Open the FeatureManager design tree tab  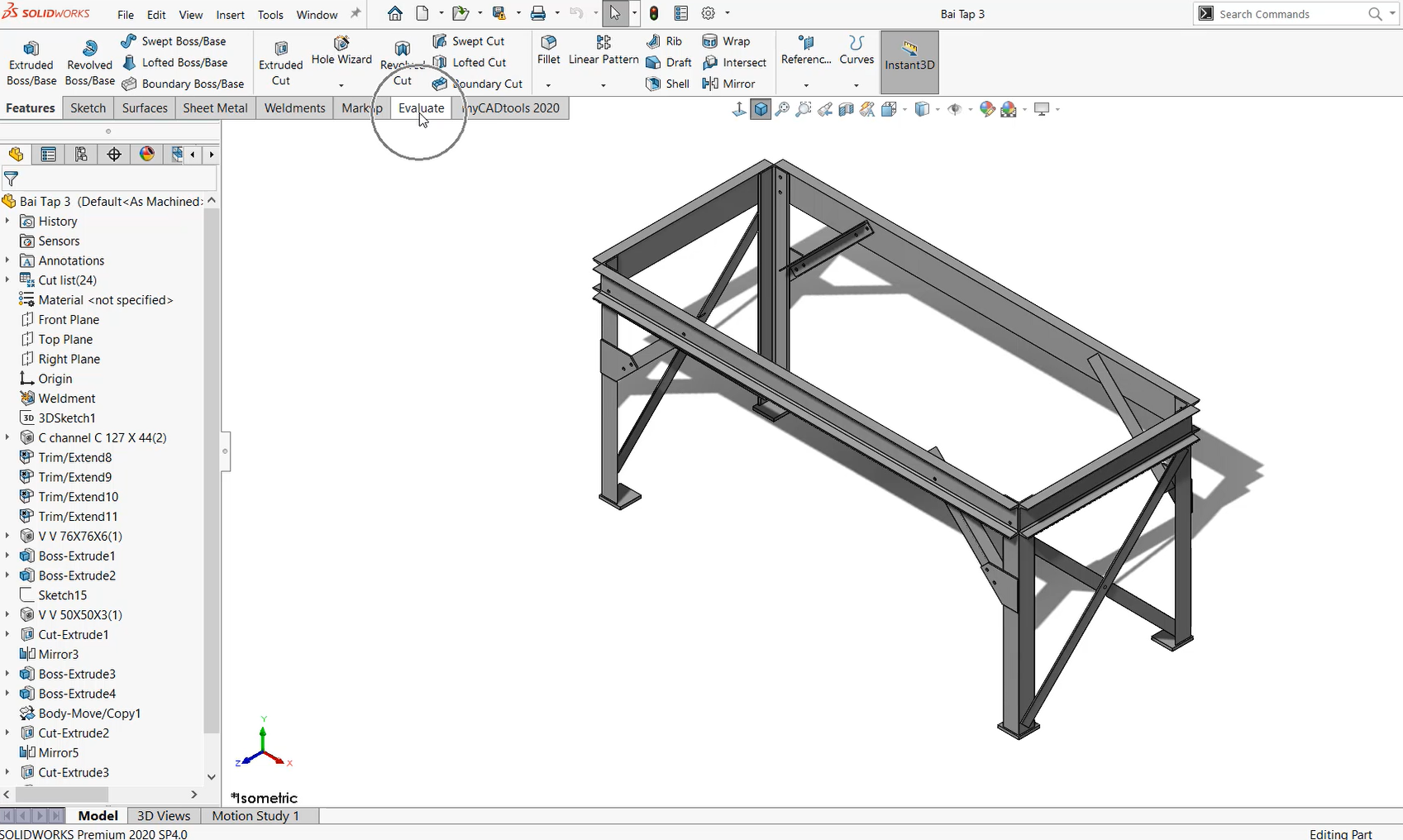[x=16, y=155]
